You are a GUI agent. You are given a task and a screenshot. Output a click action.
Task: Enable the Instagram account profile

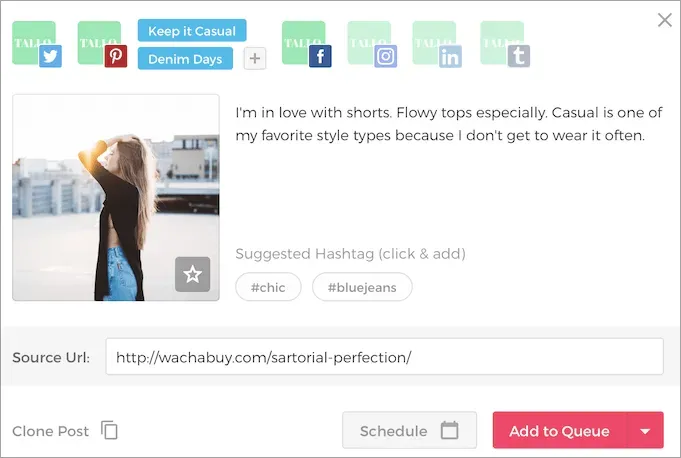pyautogui.click(x=371, y=44)
